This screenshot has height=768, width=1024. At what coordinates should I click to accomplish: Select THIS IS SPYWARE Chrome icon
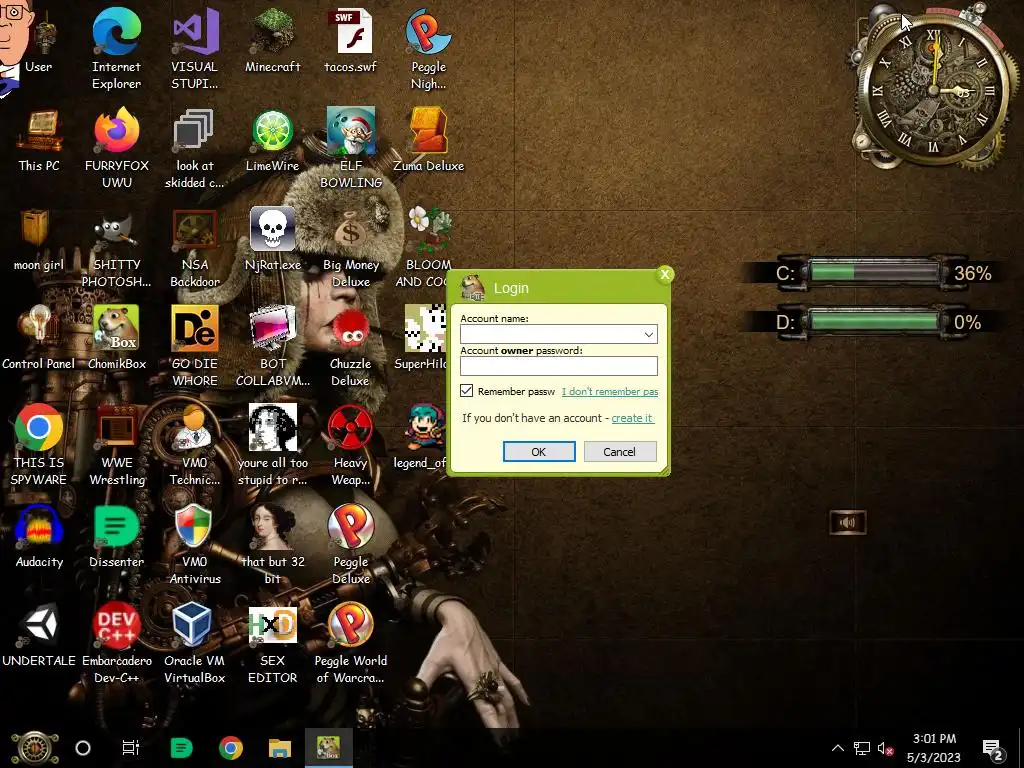tap(39, 444)
